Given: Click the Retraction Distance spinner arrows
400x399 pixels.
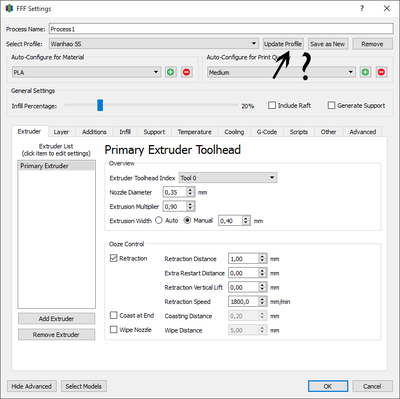Looking at the screenshot, I should 262,259.
